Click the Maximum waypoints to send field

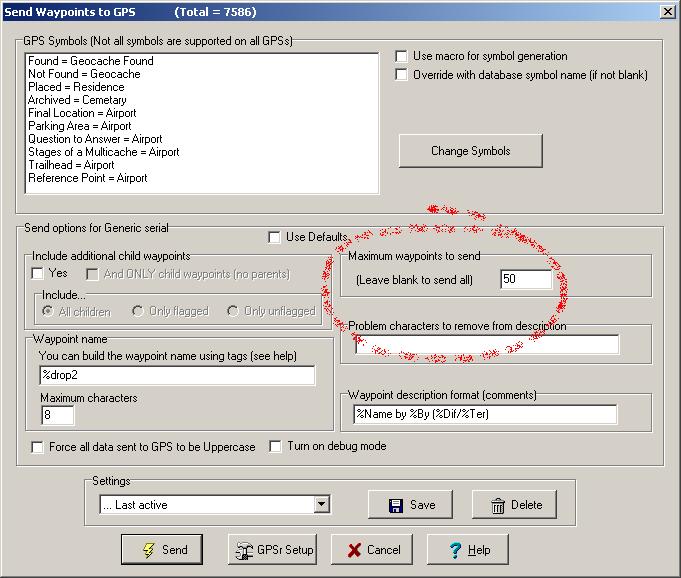tap(525, 280)
